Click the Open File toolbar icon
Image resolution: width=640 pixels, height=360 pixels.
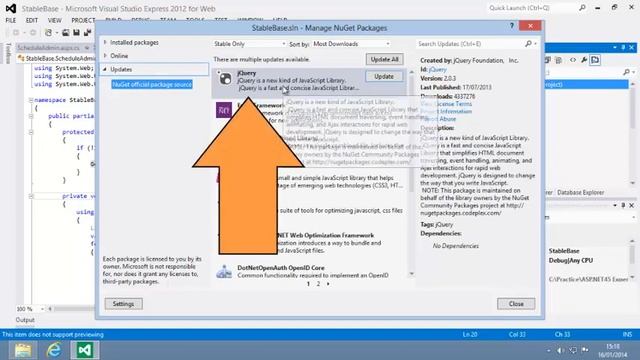65,32
